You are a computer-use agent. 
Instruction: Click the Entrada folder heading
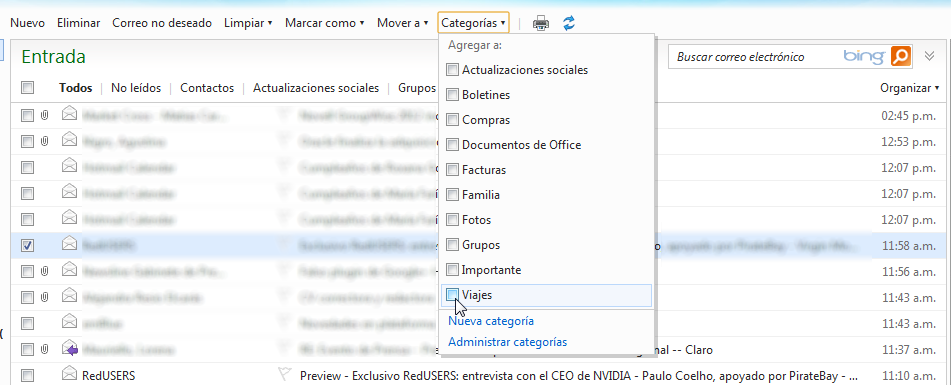pos(53,57)
